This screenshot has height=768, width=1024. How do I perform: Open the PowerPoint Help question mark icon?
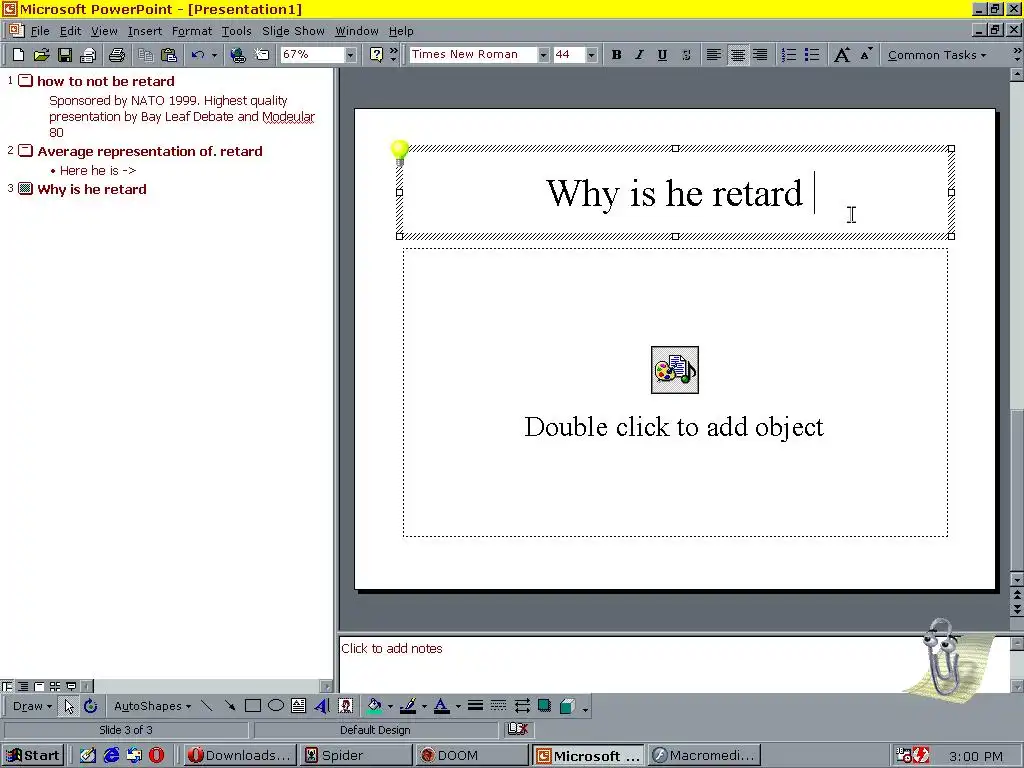pos(376,55)
